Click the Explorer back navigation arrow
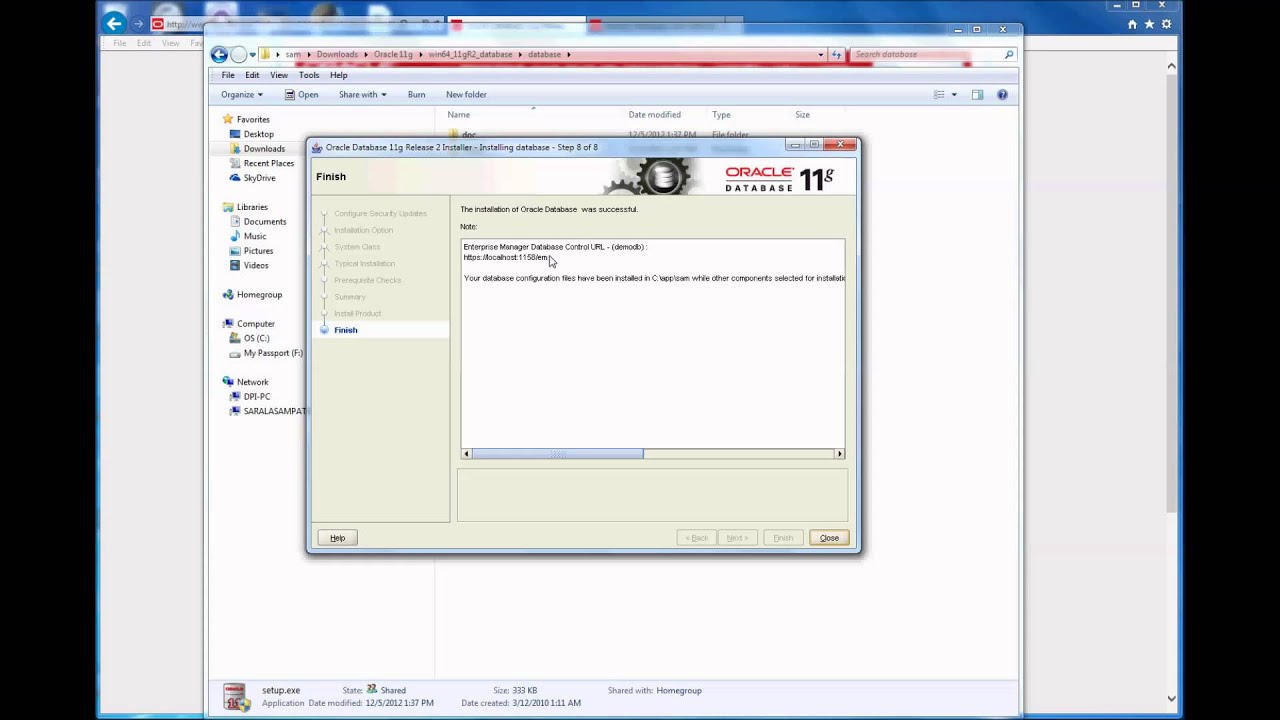This screenshot has width=1280, height=720. point(219,54)
